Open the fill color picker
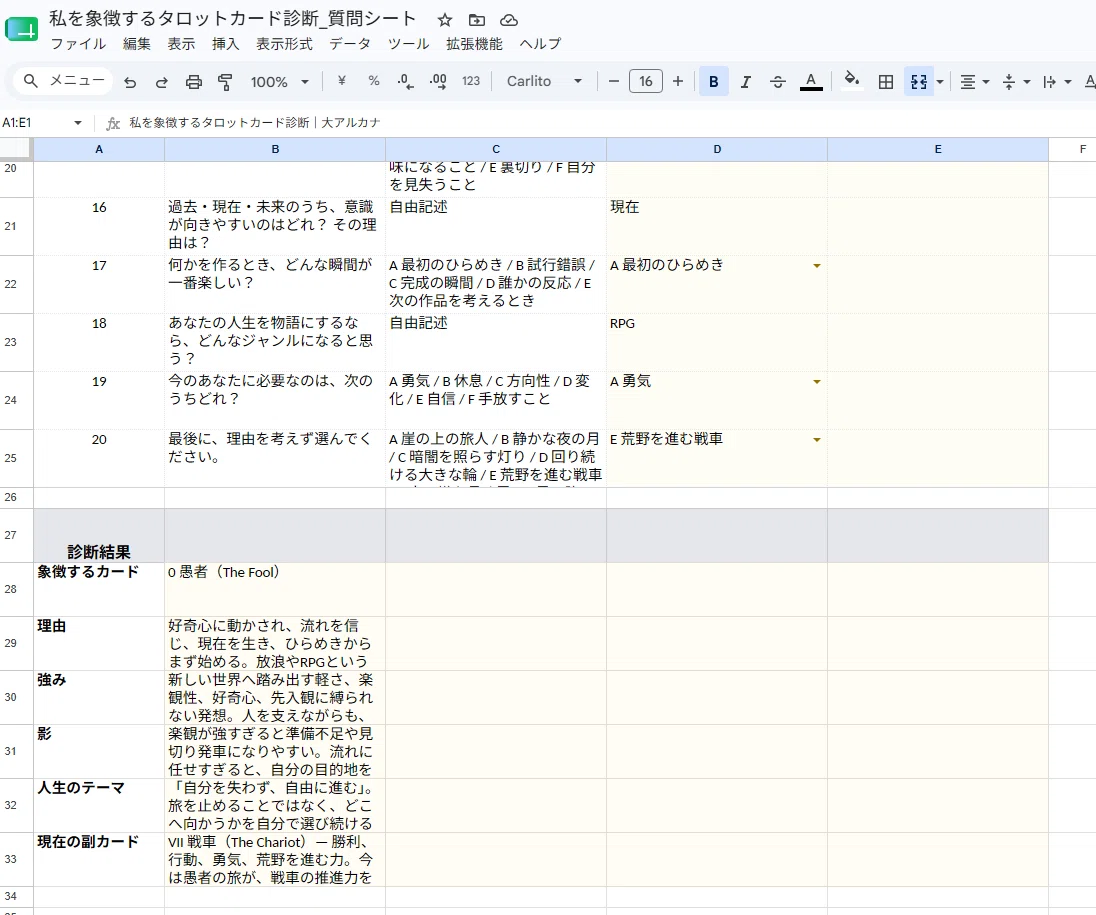 851,79
